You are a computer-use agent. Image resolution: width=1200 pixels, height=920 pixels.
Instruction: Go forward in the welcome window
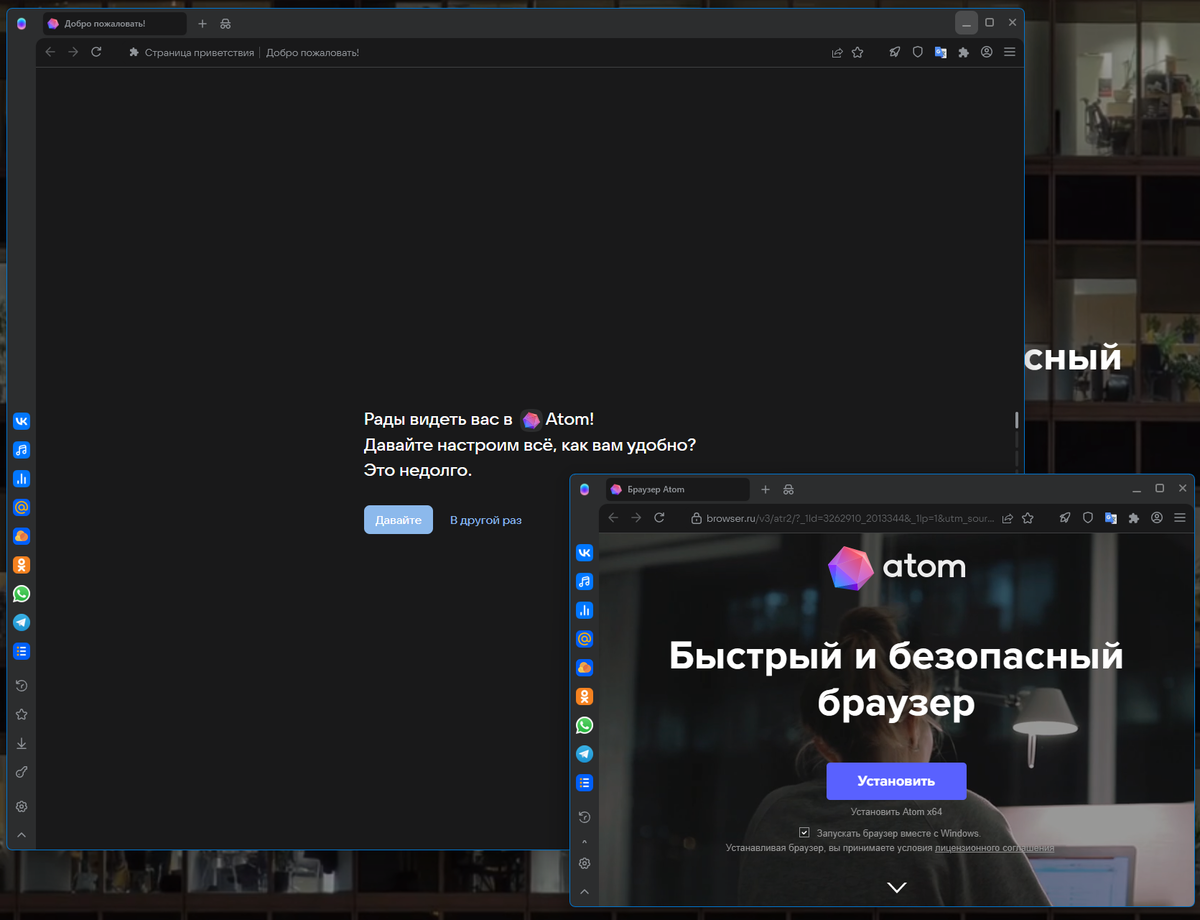(x=73, y=52)
